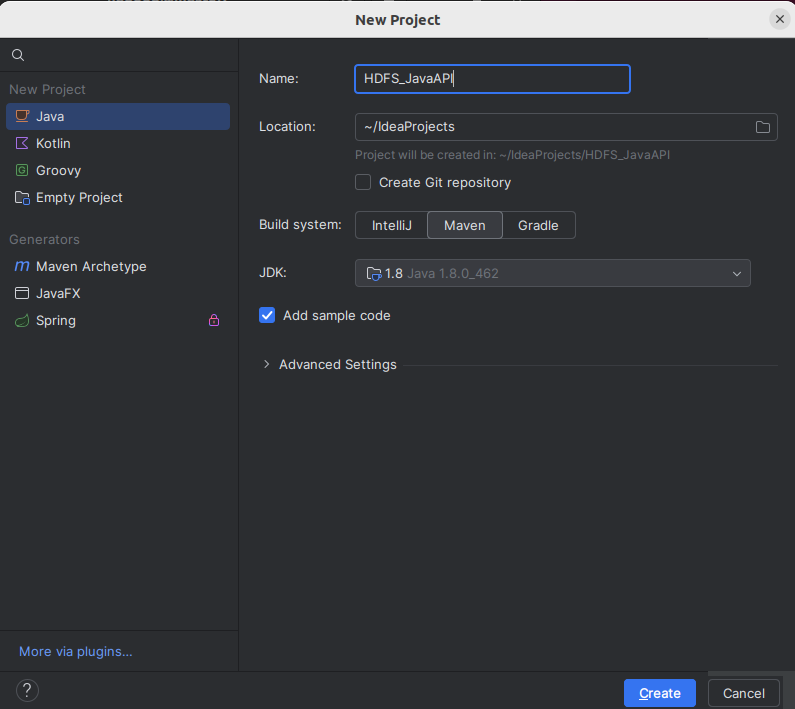Choose the Kotlin project icon
The height and width of the screenshot is (709, 795).
point(22,143)
